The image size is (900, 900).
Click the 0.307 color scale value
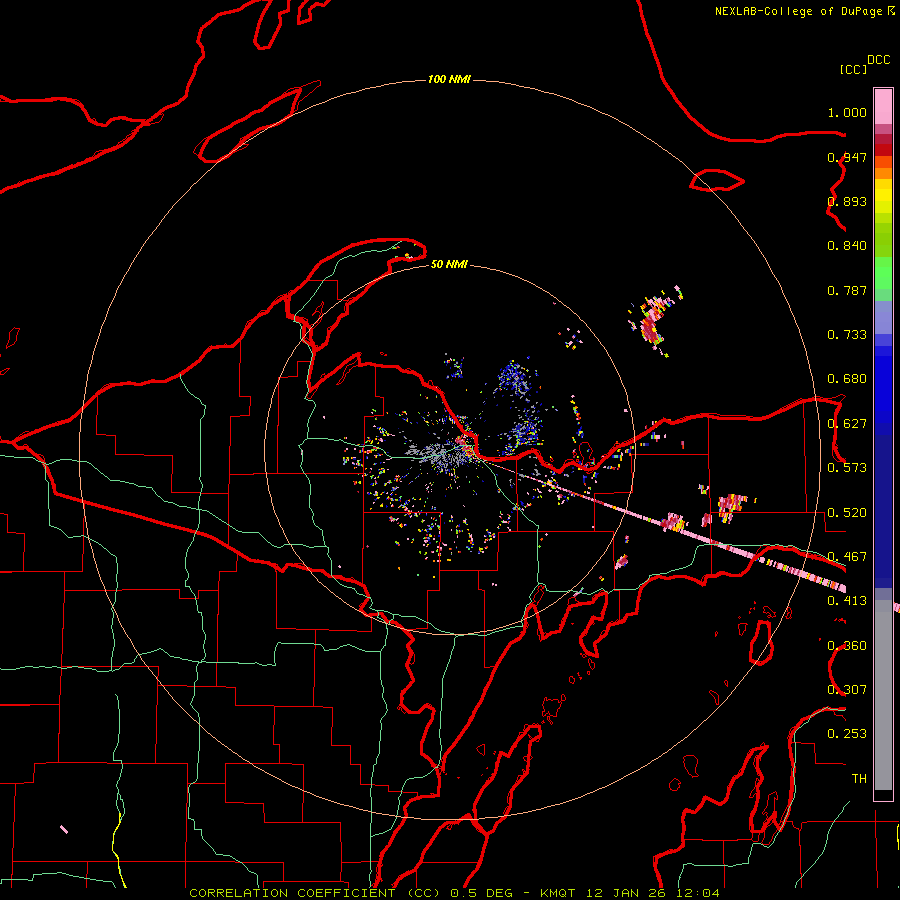[x=847, y=689]
